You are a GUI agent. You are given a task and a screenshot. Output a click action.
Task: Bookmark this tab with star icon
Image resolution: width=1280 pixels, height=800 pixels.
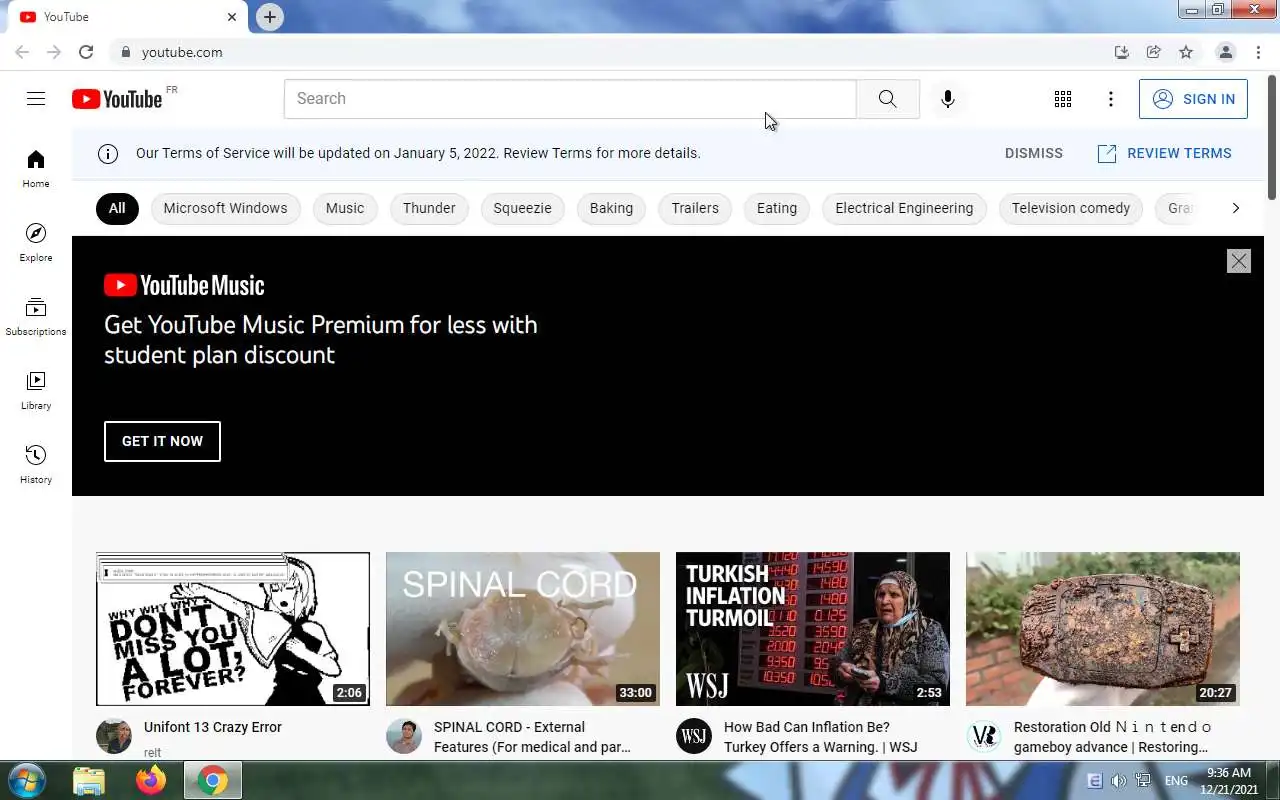tap(1186, 52)
